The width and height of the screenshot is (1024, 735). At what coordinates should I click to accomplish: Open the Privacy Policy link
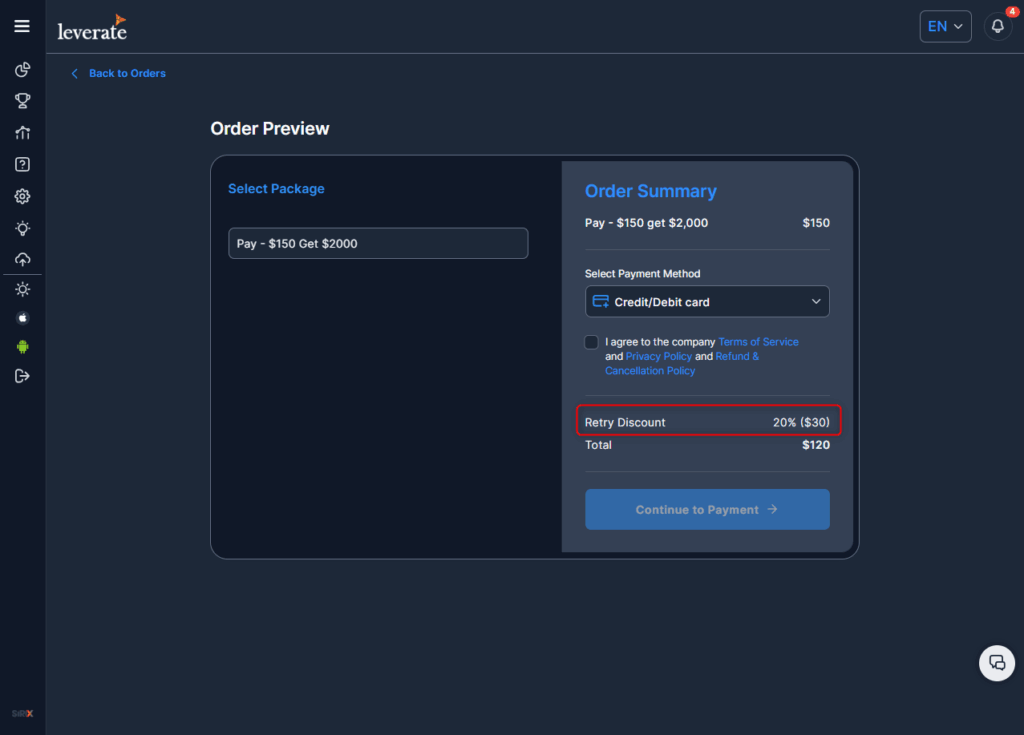(658, 357)
